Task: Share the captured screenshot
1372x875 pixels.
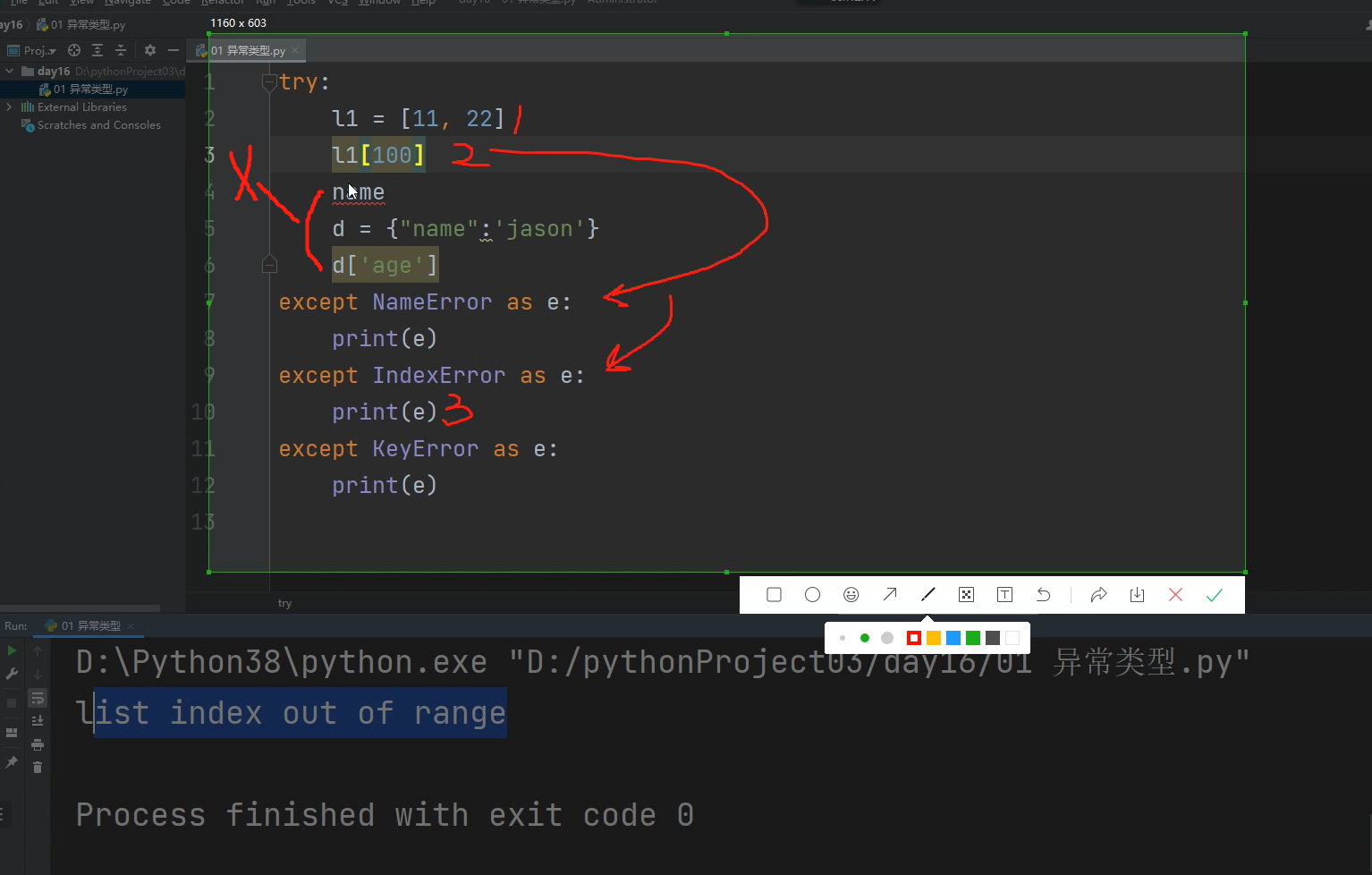Action: click(x=1099, y=595)
